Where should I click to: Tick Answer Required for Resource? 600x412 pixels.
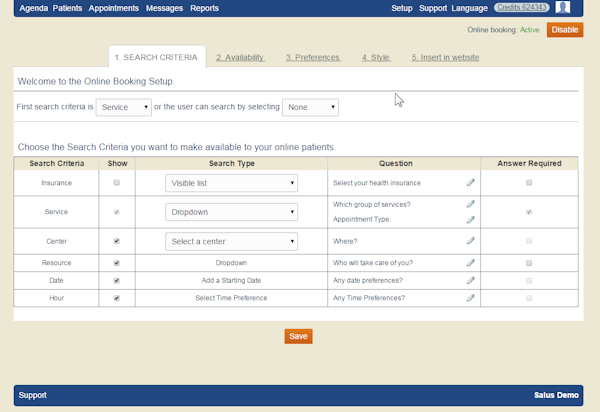coord(529,263)
